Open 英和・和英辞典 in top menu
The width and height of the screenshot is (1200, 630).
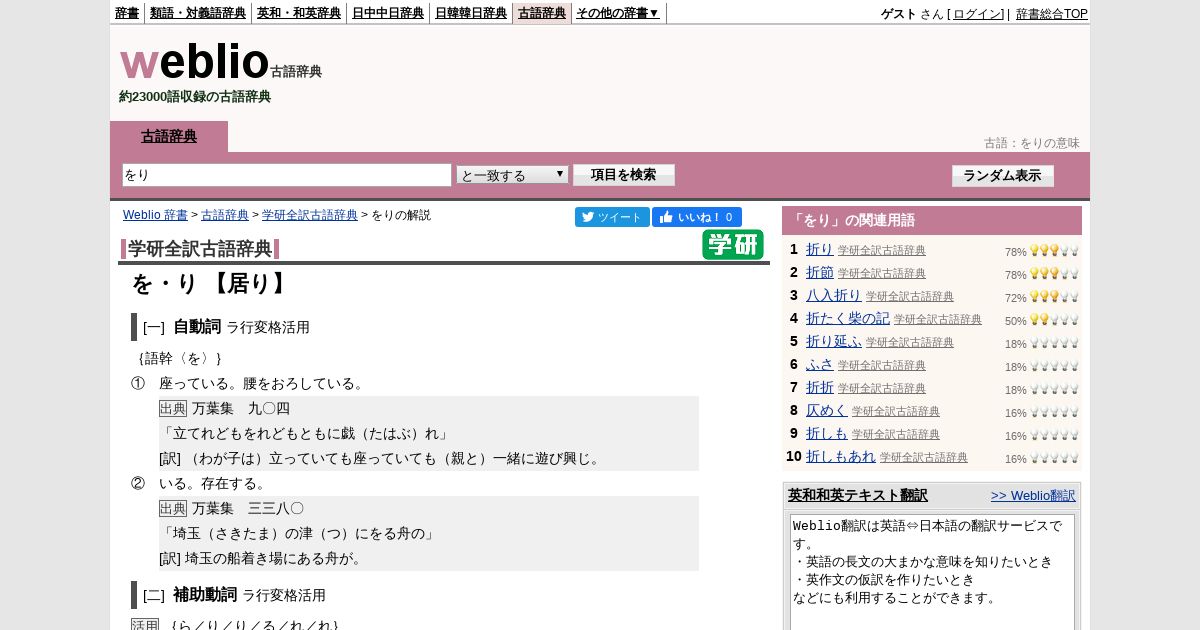click(x=299, y=13)
